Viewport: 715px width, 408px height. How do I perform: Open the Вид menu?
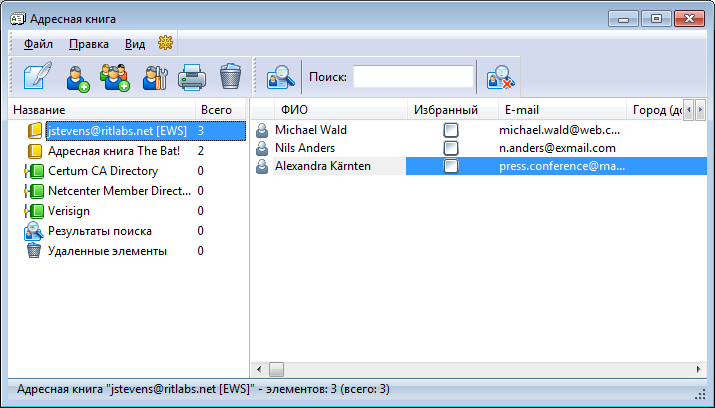[135, 44]
